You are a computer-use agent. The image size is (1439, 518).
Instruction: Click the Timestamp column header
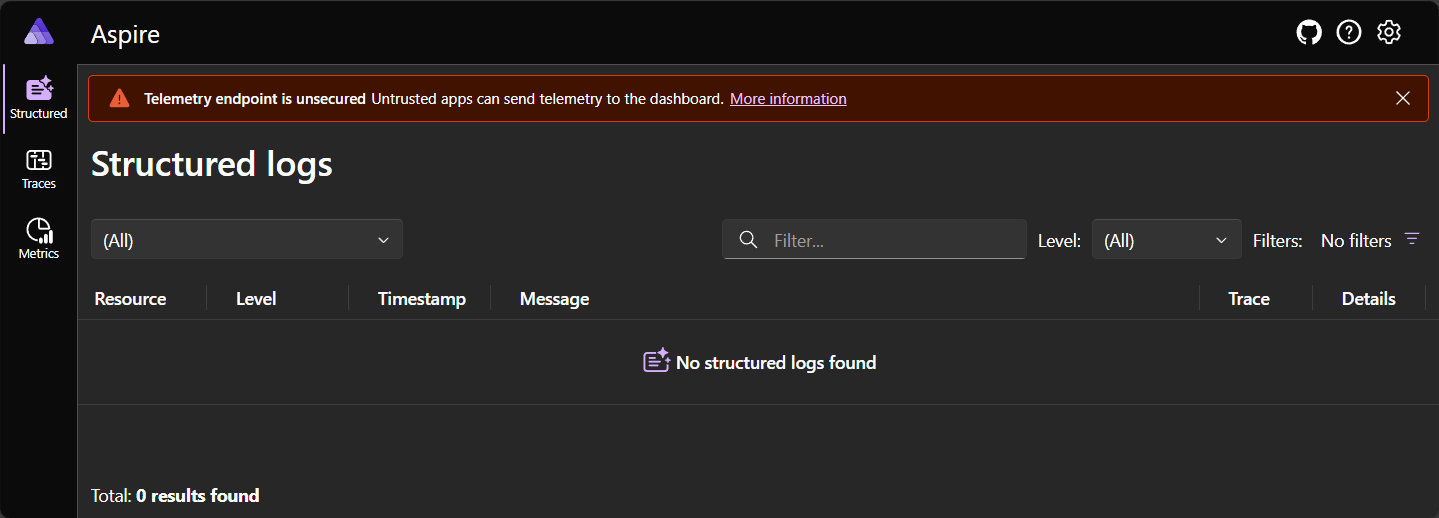[x=422, y=299]
